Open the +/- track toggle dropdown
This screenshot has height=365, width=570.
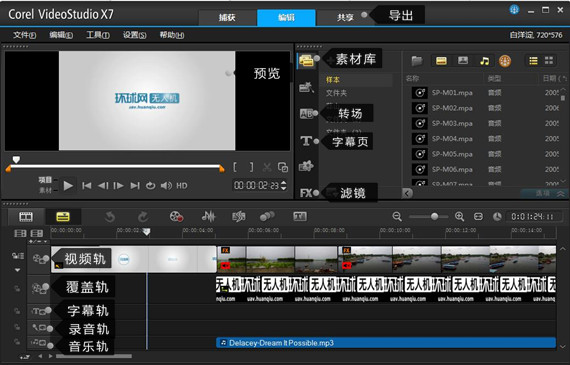tap(38, 241)
